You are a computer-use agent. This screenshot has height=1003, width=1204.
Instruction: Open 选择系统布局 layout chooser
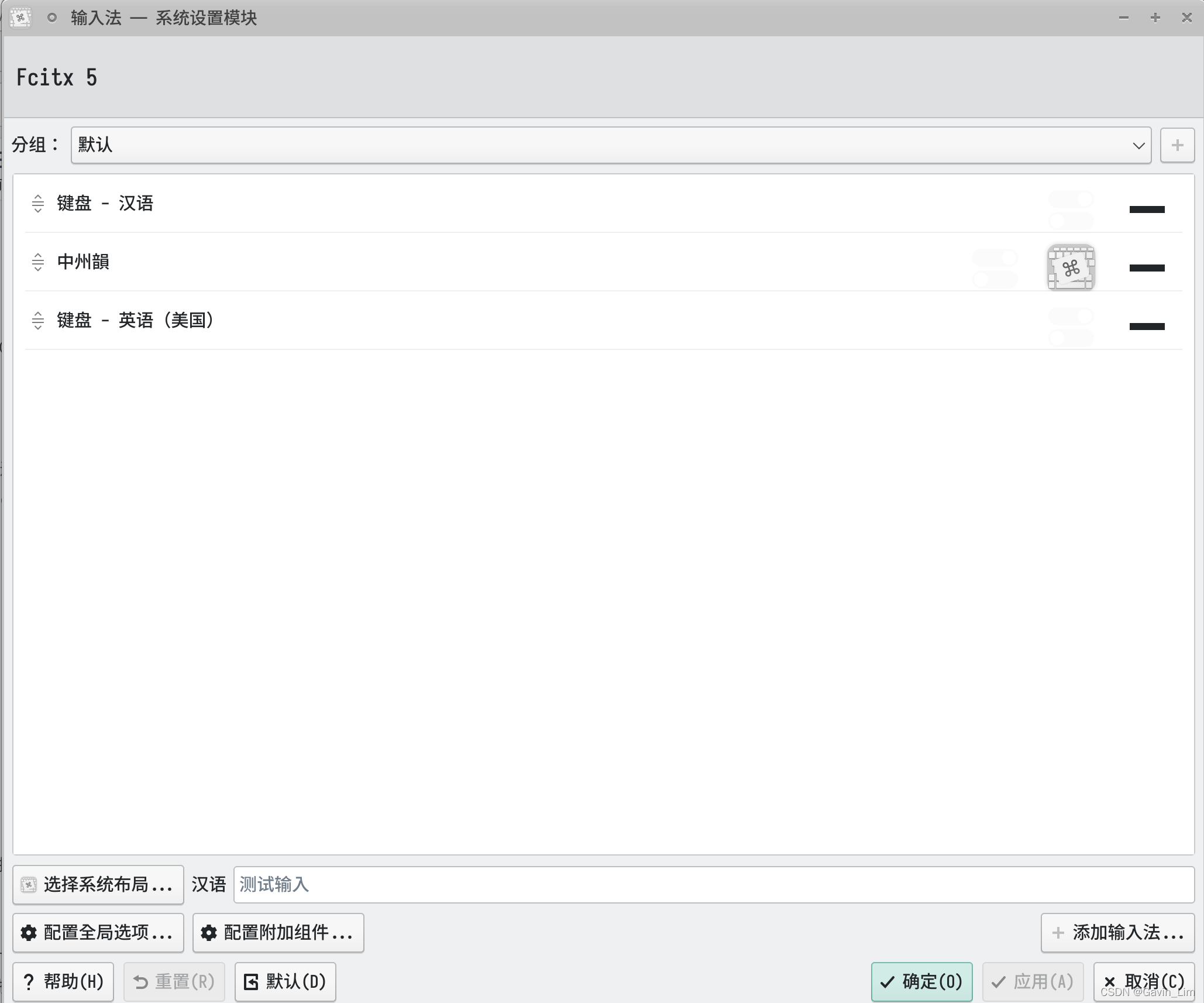click(98, 884)
